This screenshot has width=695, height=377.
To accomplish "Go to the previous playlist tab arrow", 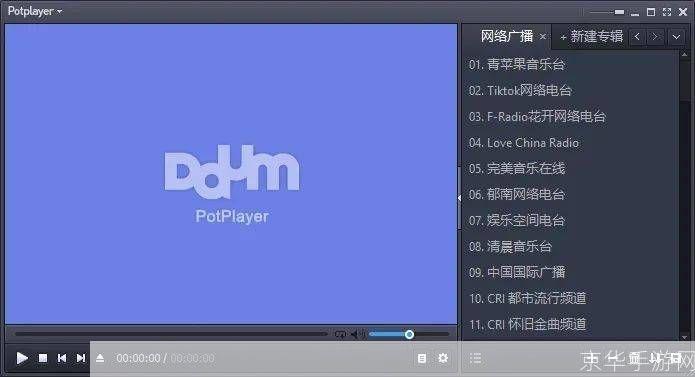I will (x=637, y=37).
